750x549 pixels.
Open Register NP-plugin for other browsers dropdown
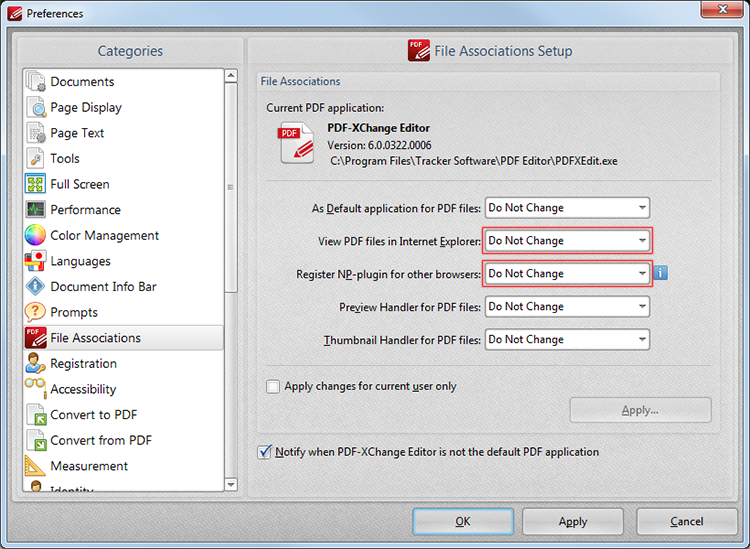[567, 274]
